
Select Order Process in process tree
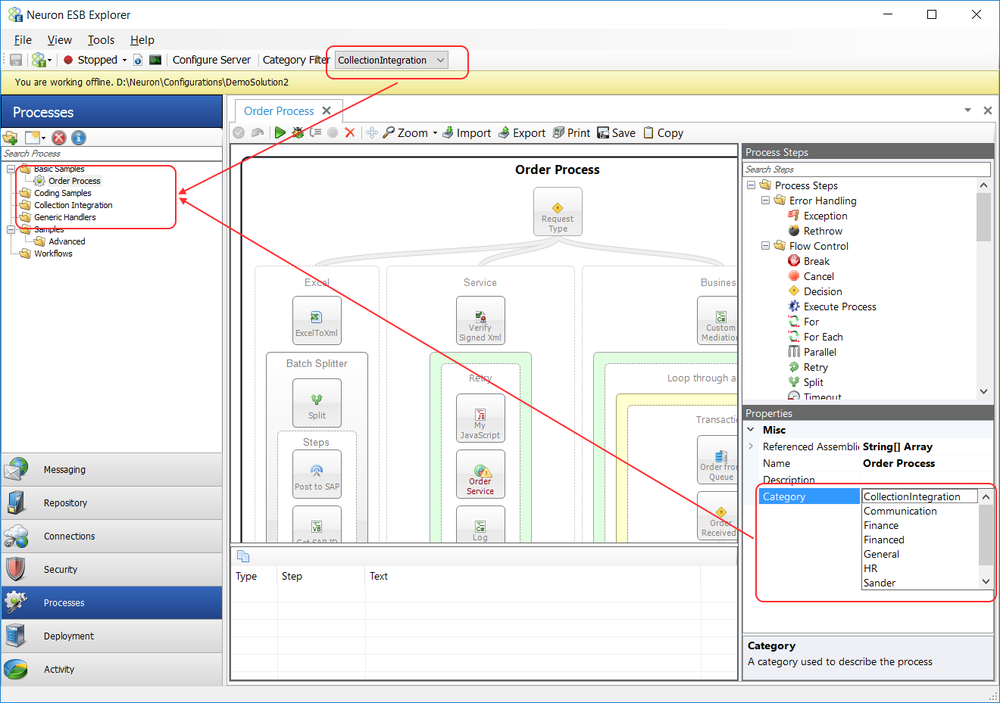tap(74, 181)
